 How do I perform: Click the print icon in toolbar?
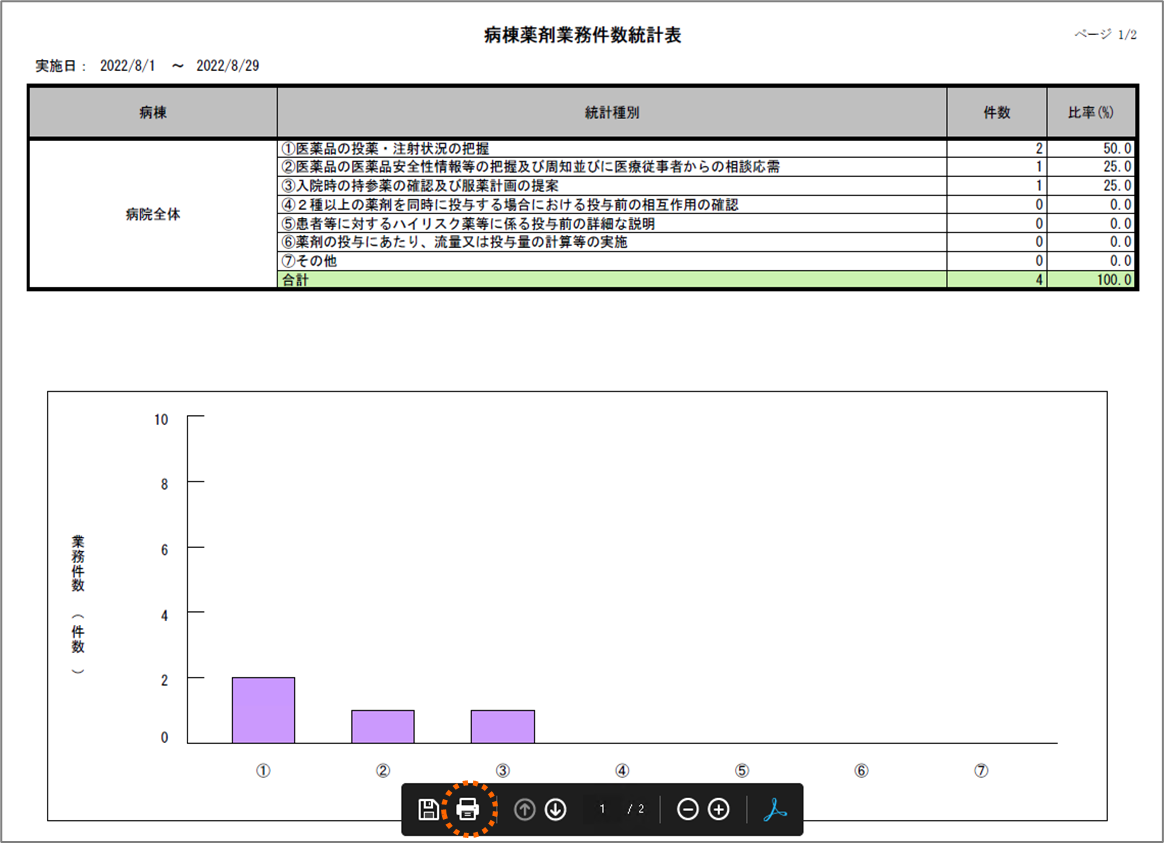pyautogui.click(x=468, y=810)
